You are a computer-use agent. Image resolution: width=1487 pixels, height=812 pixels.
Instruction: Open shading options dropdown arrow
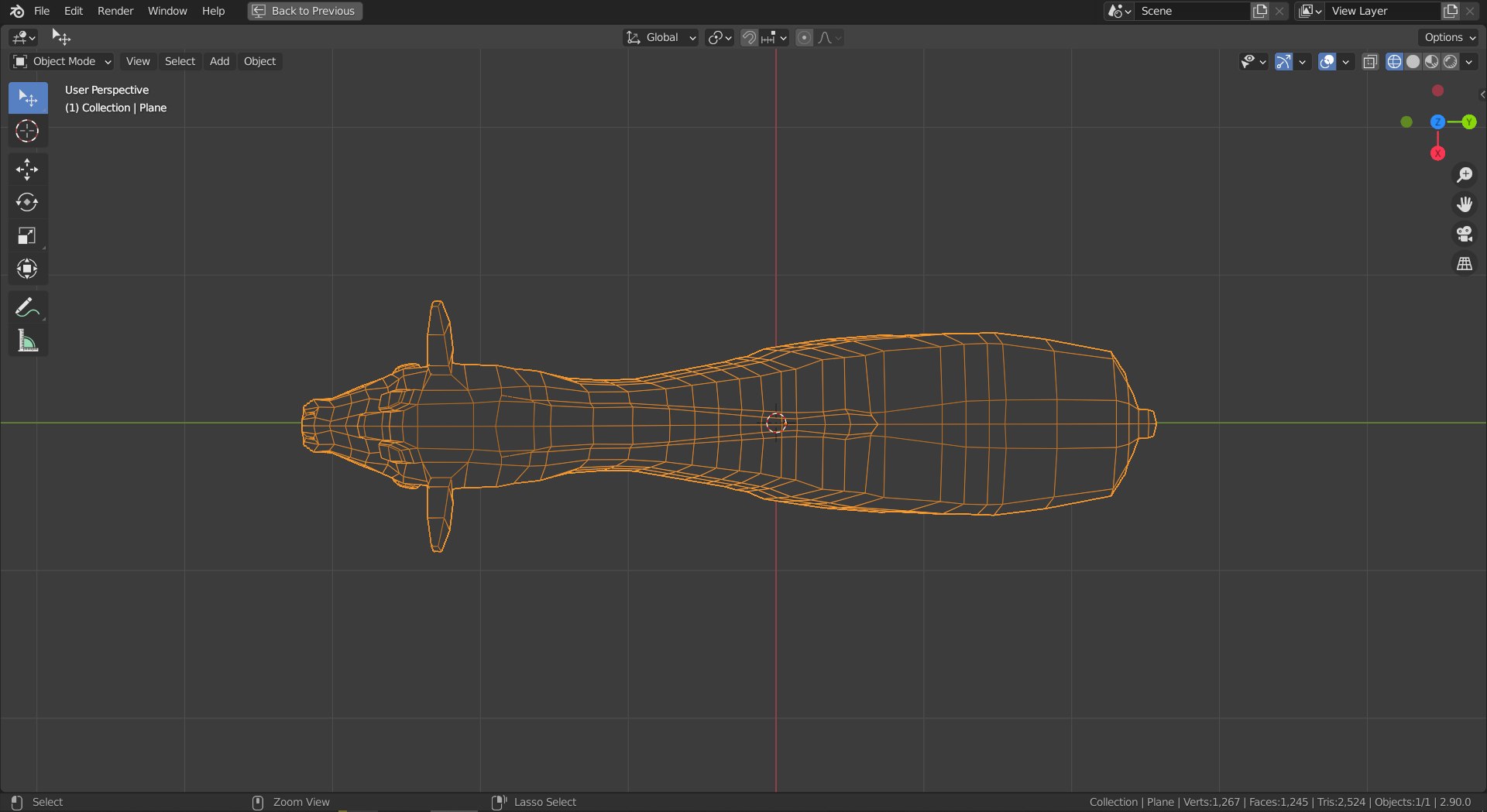tap(1469, 61)
